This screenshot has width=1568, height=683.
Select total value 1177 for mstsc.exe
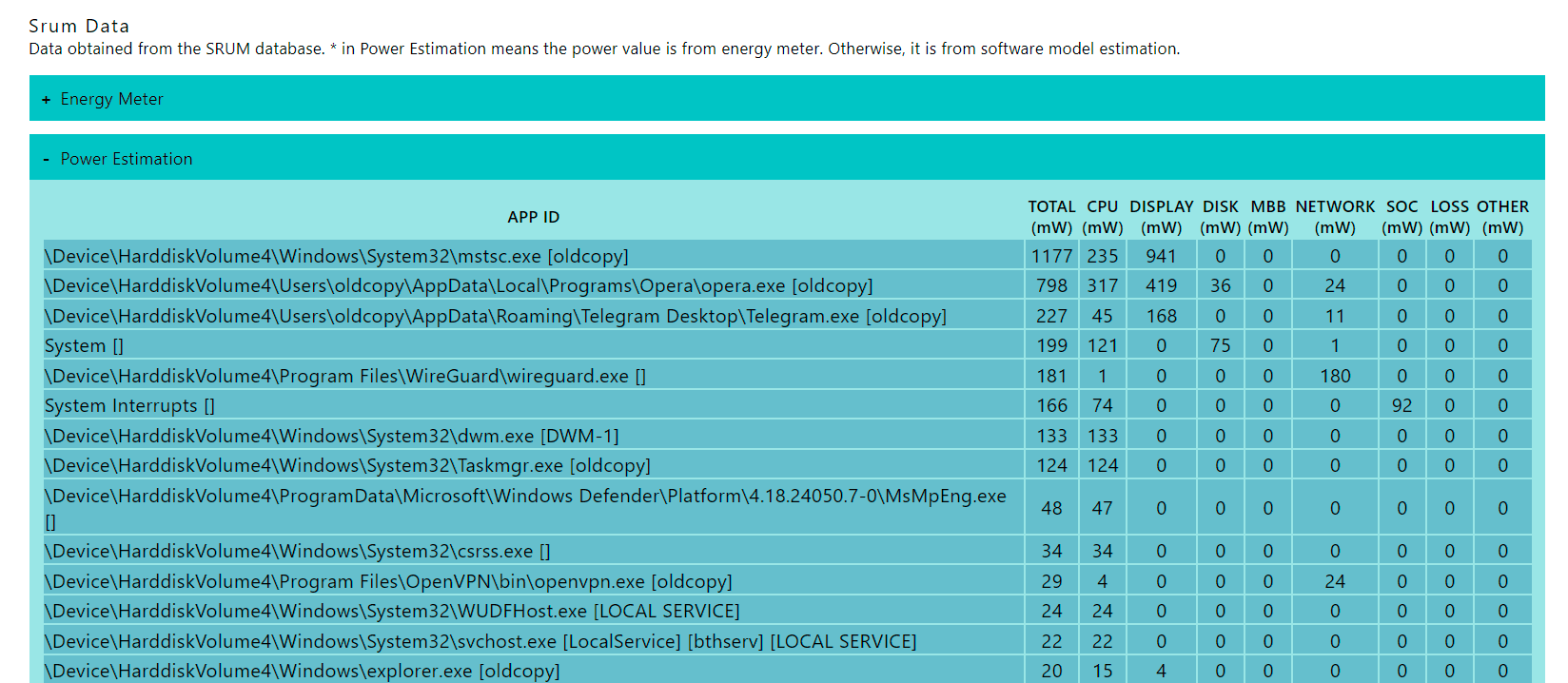click(x=1051, y=256)
